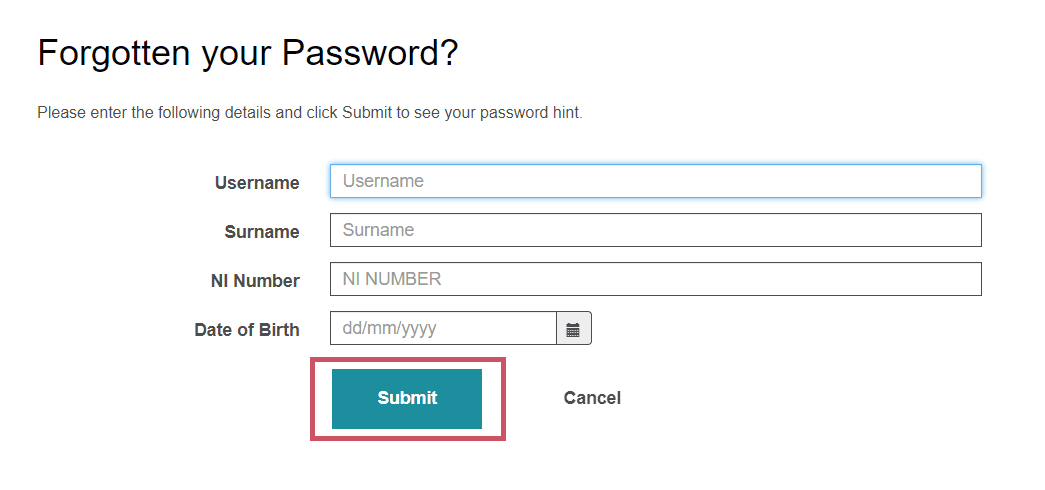Click the bold Surname field label
The width and height of the screenshot is (1045, 490).
[x=262, y=232]
